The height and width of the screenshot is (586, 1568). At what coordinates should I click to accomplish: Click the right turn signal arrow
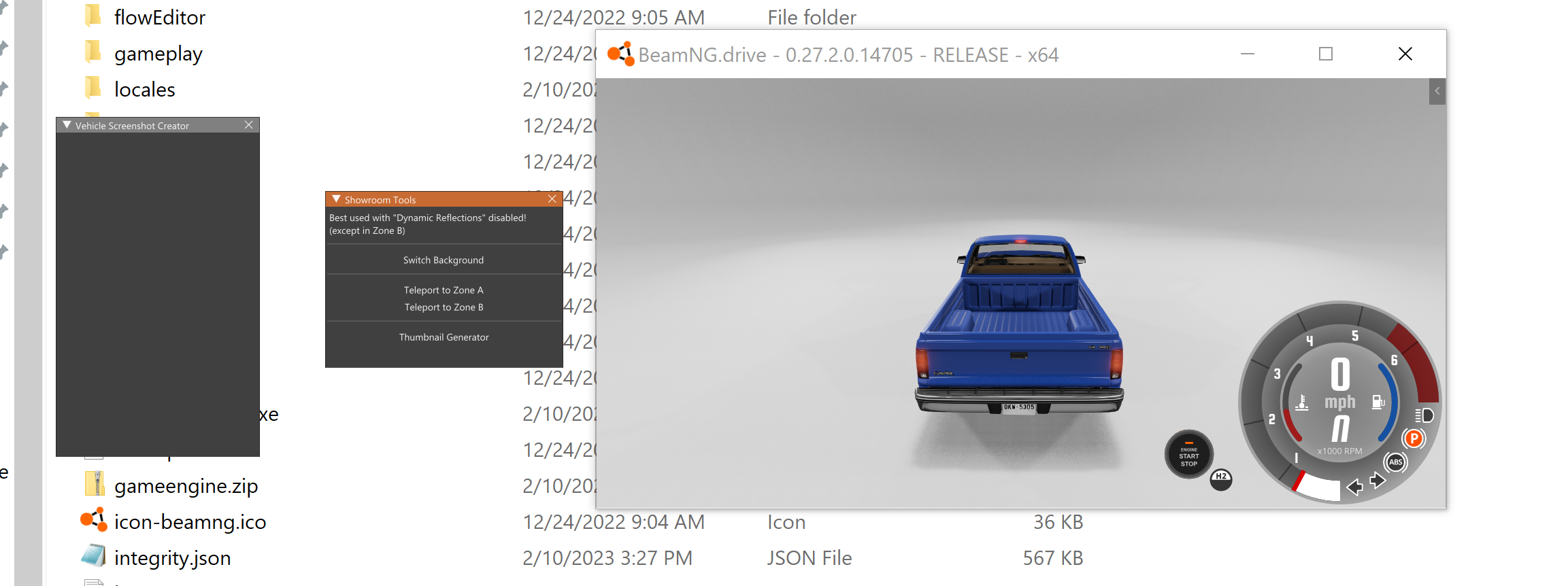tap(1378, 481)
